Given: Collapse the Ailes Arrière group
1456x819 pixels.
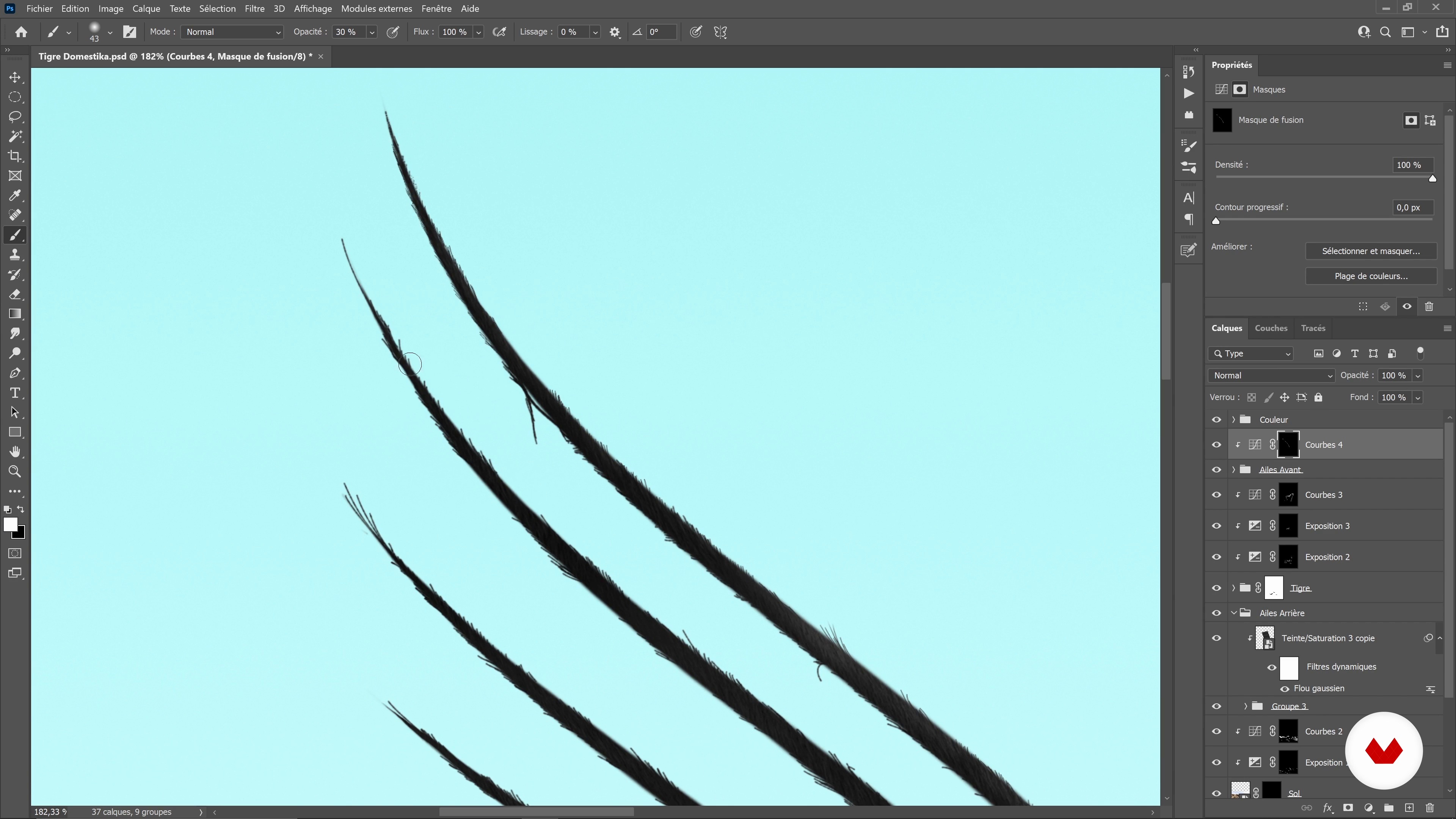Looking at the screenshot, I should click(x=1234, y=613).
